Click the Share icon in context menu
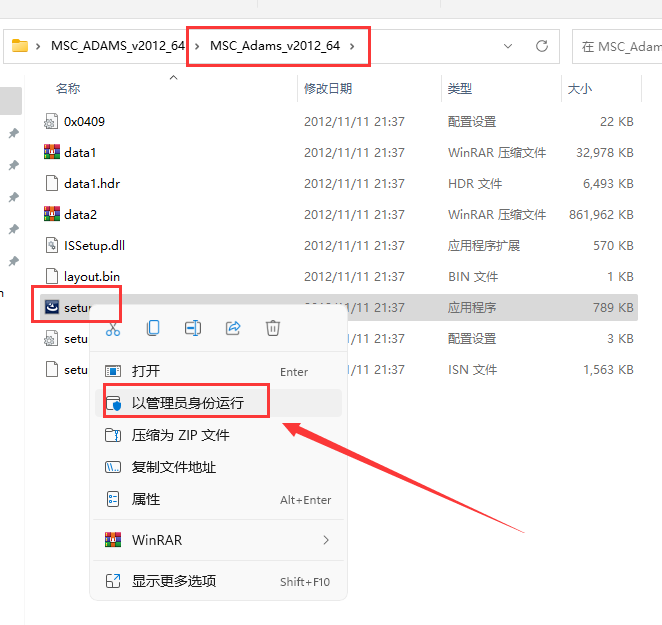This screenshot has height=625, width=662. 233,328
